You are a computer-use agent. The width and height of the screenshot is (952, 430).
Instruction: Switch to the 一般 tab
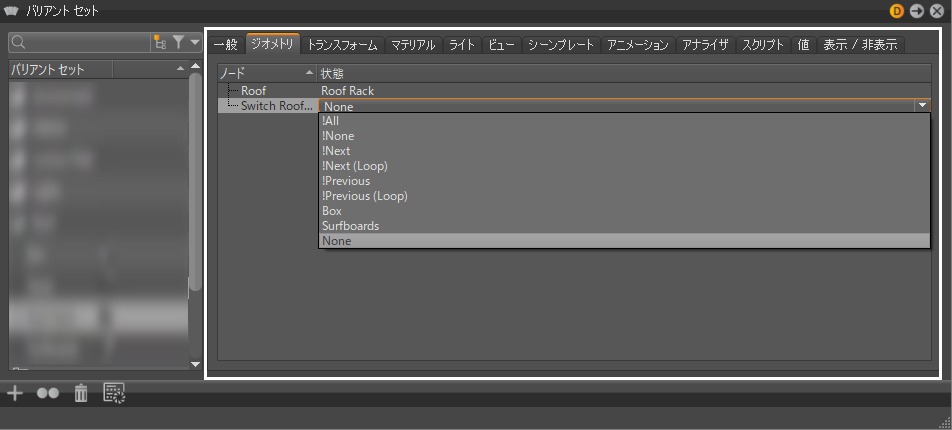(x=226, y=44)
